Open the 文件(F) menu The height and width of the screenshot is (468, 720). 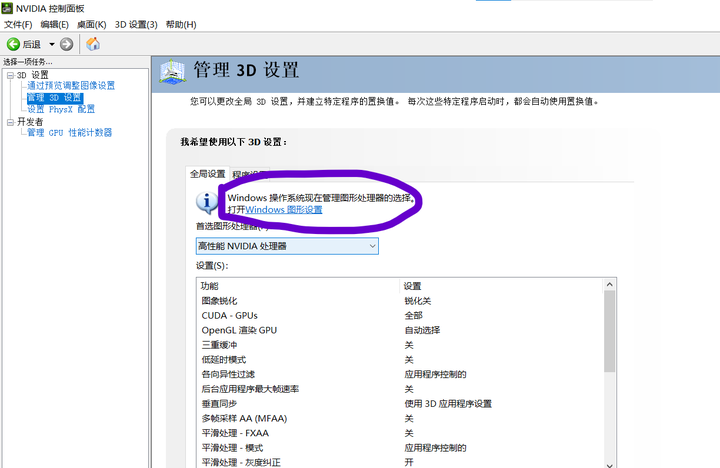[18, 25]
